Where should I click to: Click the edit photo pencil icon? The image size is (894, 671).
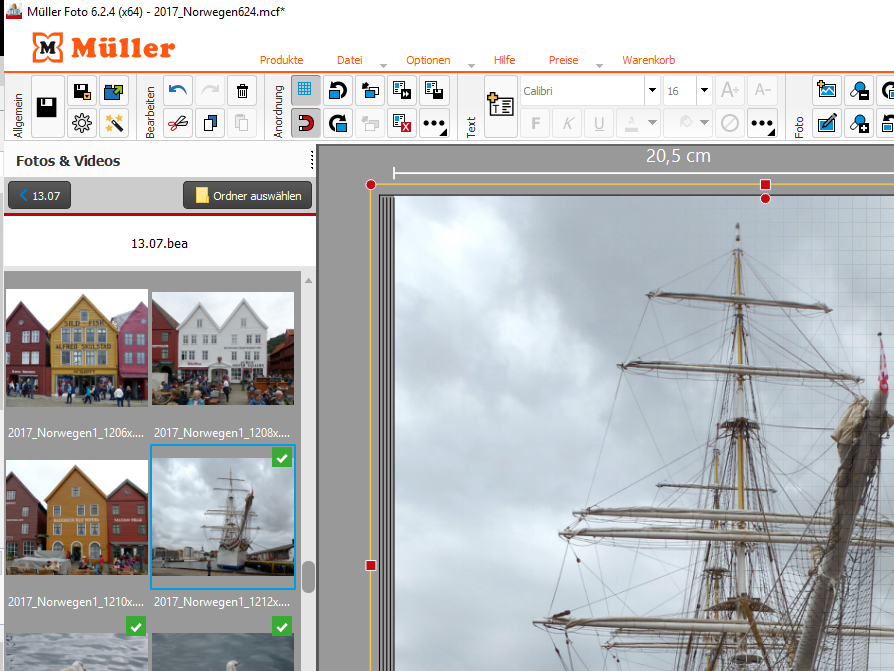click(x=826, y=124)
